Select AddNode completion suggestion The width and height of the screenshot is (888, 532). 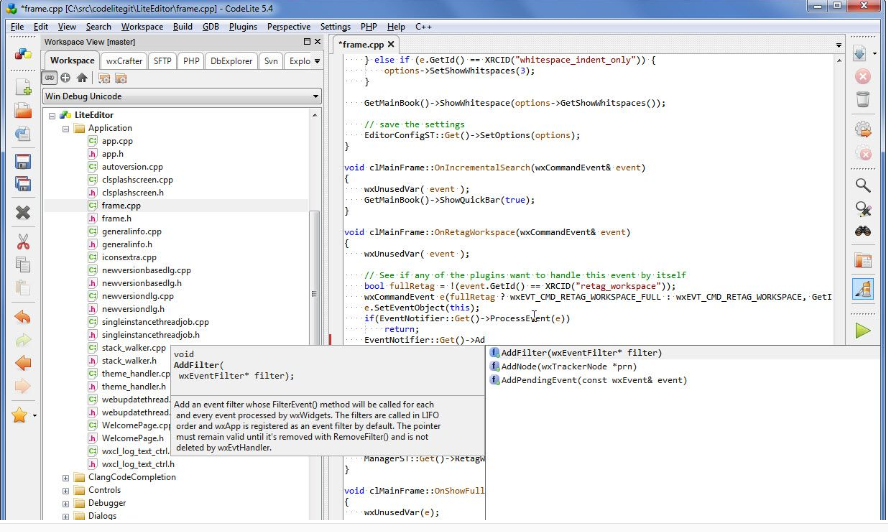click(684, 367)
